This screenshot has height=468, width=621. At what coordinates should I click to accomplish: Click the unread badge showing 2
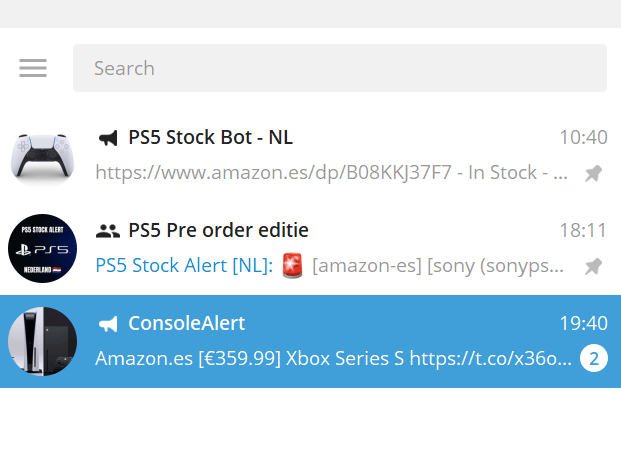(593, 359)
